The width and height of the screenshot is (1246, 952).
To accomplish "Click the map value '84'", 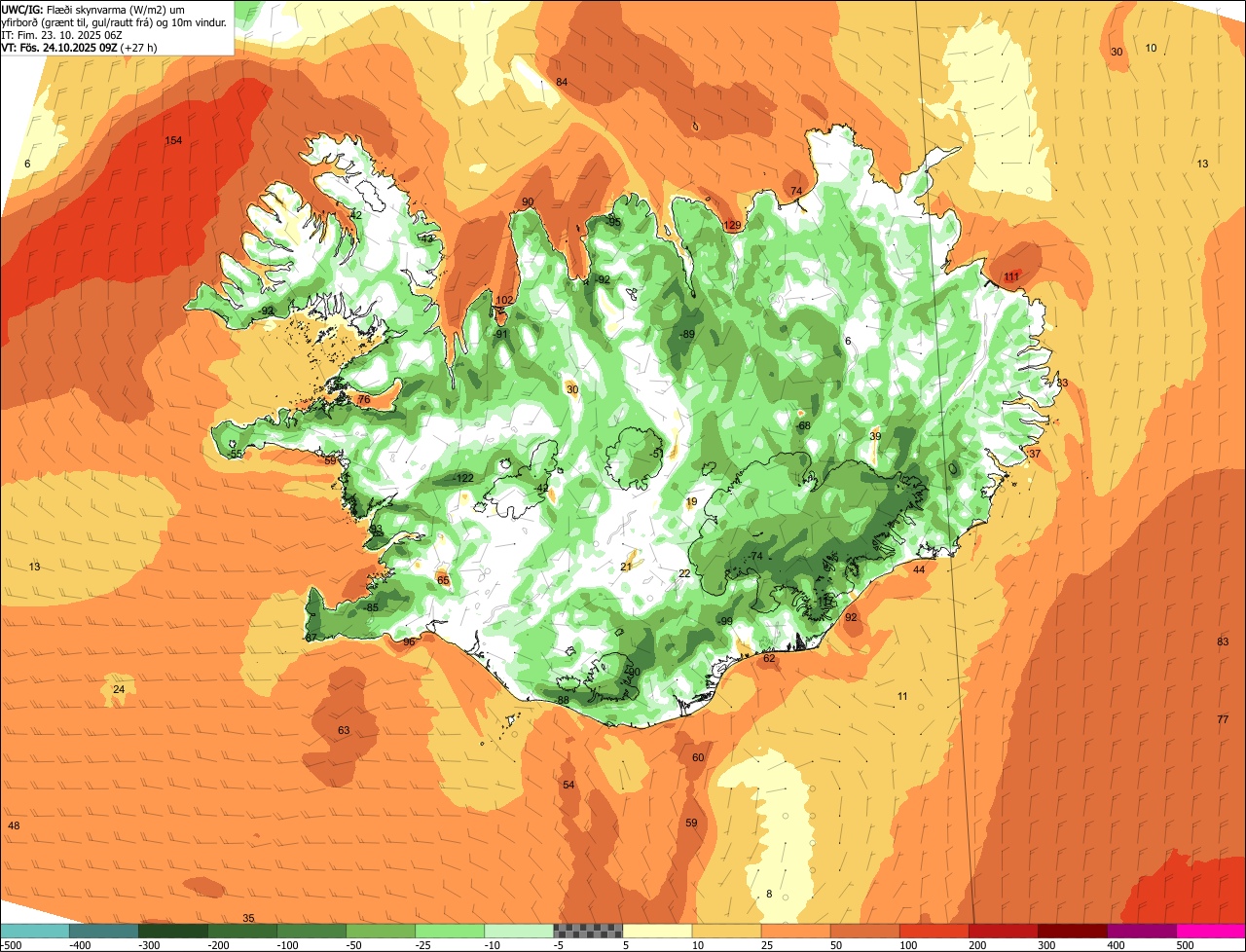I will 562,82.
